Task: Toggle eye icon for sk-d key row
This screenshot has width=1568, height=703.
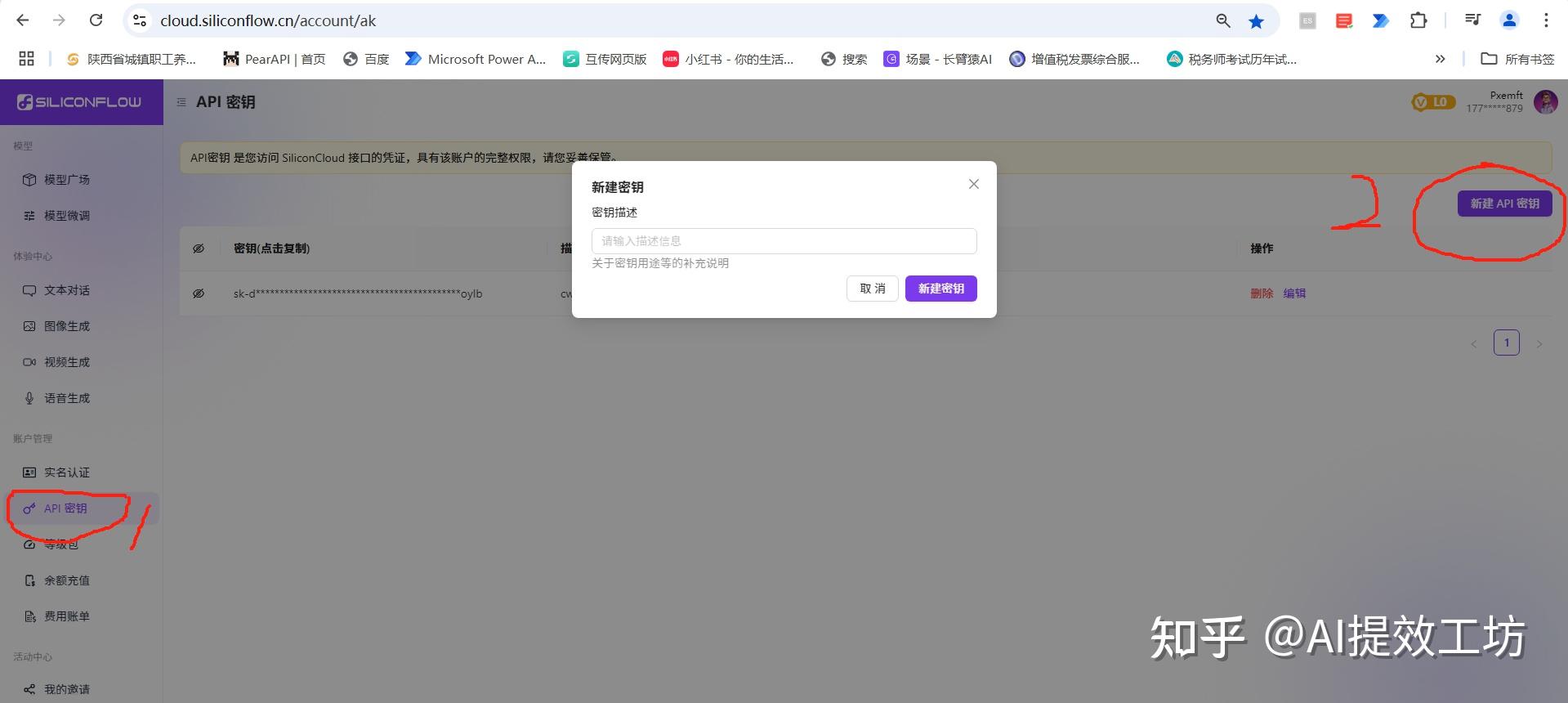Action: (x=199, y=293)
